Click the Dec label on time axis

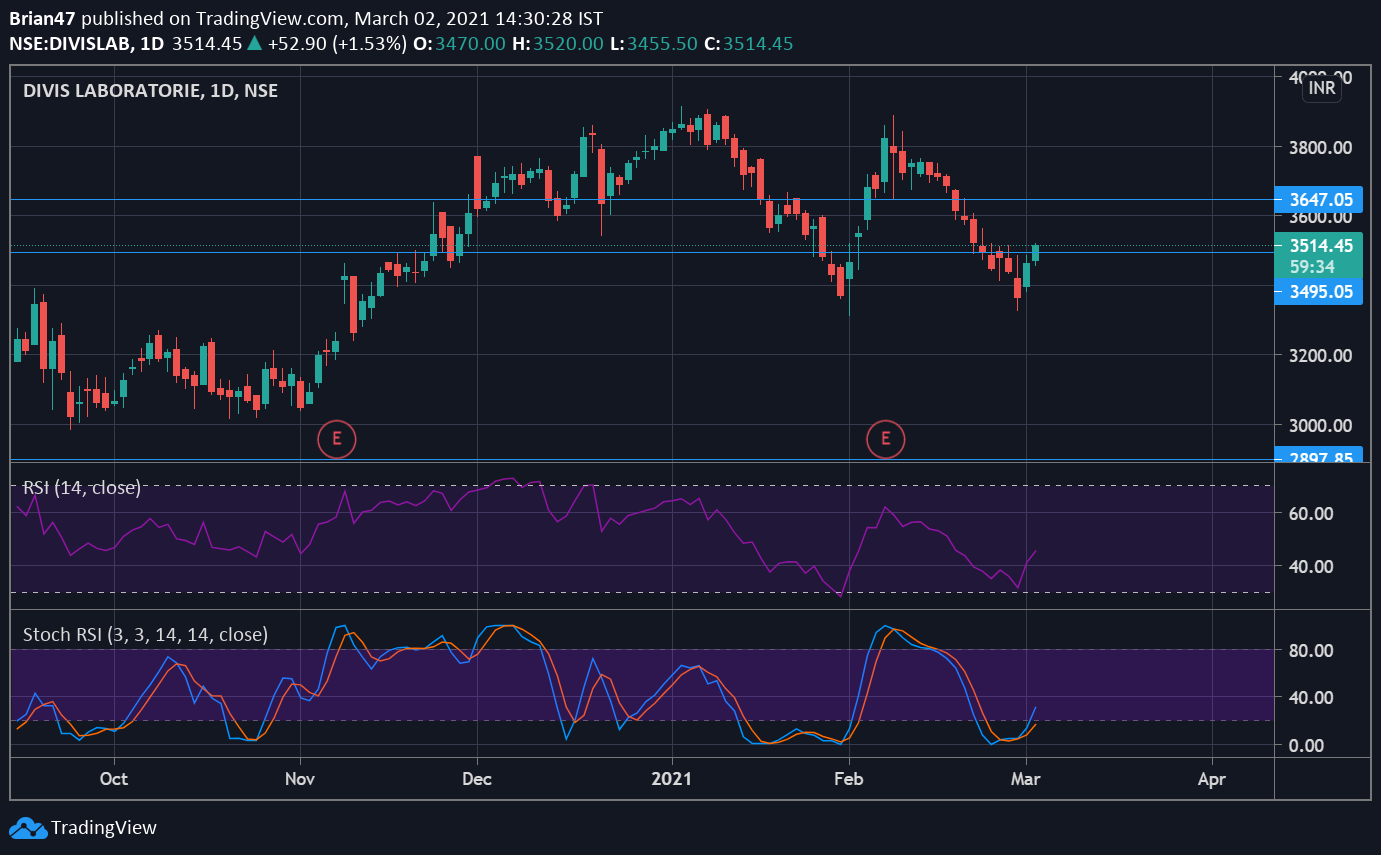pyautogui.click(x=477, y=777)
